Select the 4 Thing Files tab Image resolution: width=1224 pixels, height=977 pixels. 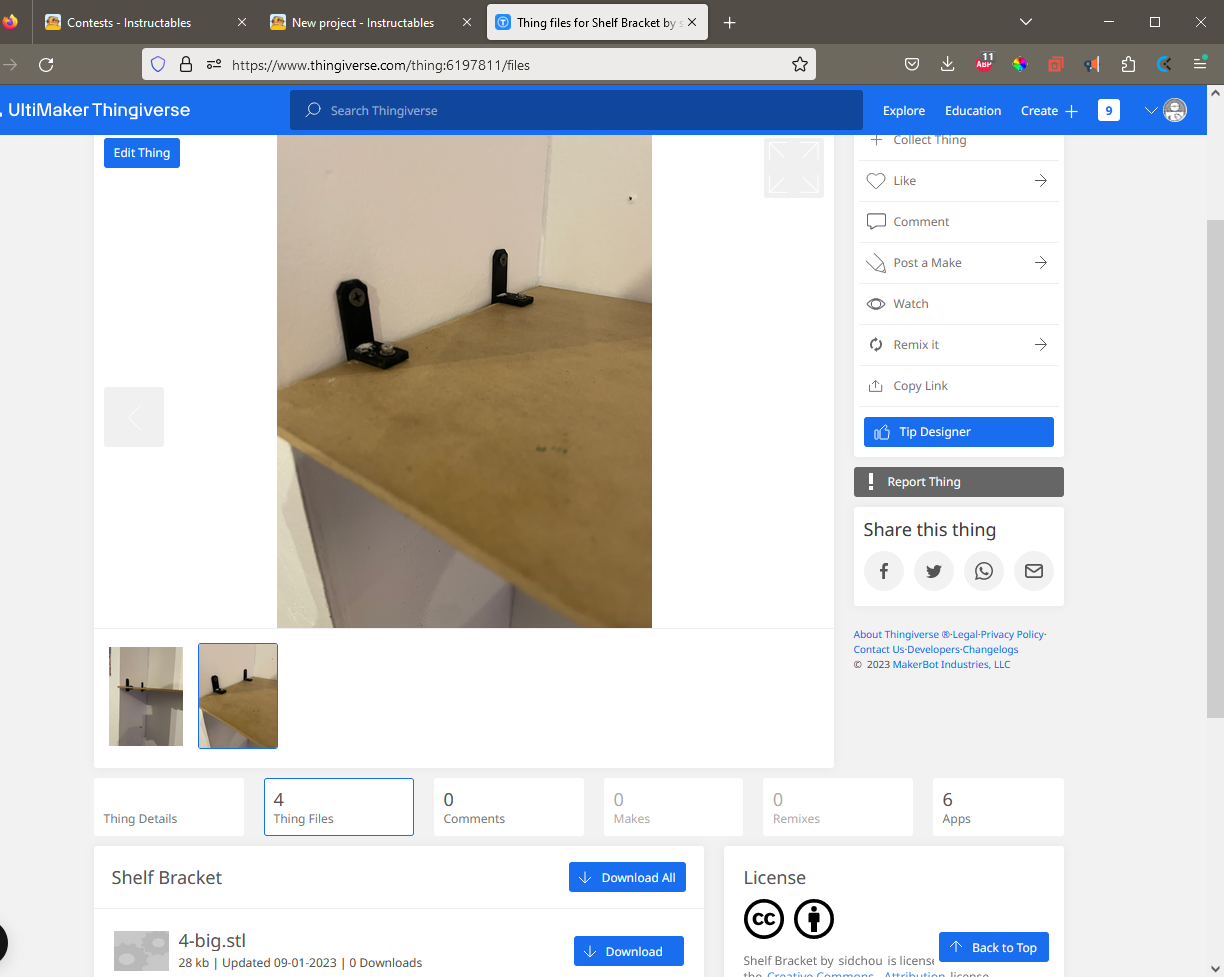click(339, 807)
